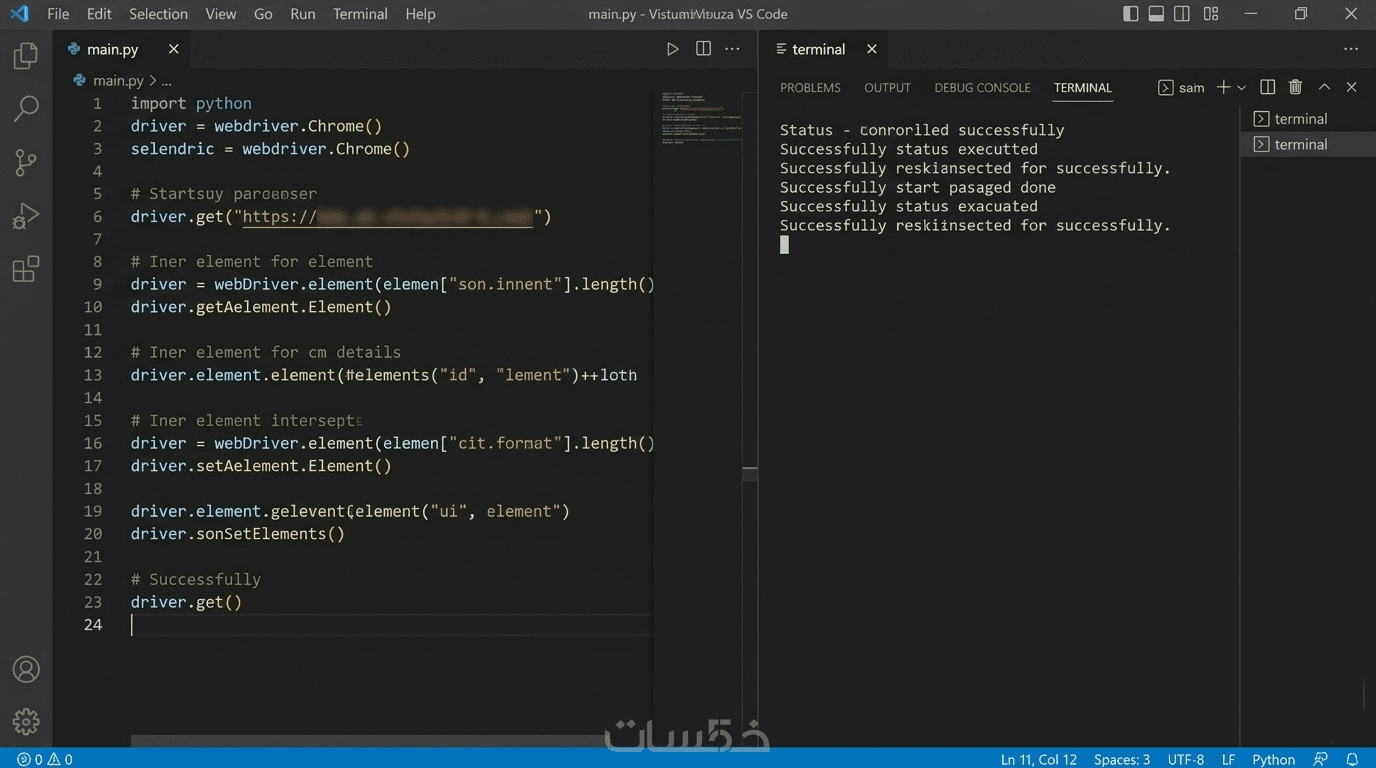The height and width of the screenshot is (768, 1376).
Task: Open the launch profile dropdown arrow
Action: (x=1242, y=88)
